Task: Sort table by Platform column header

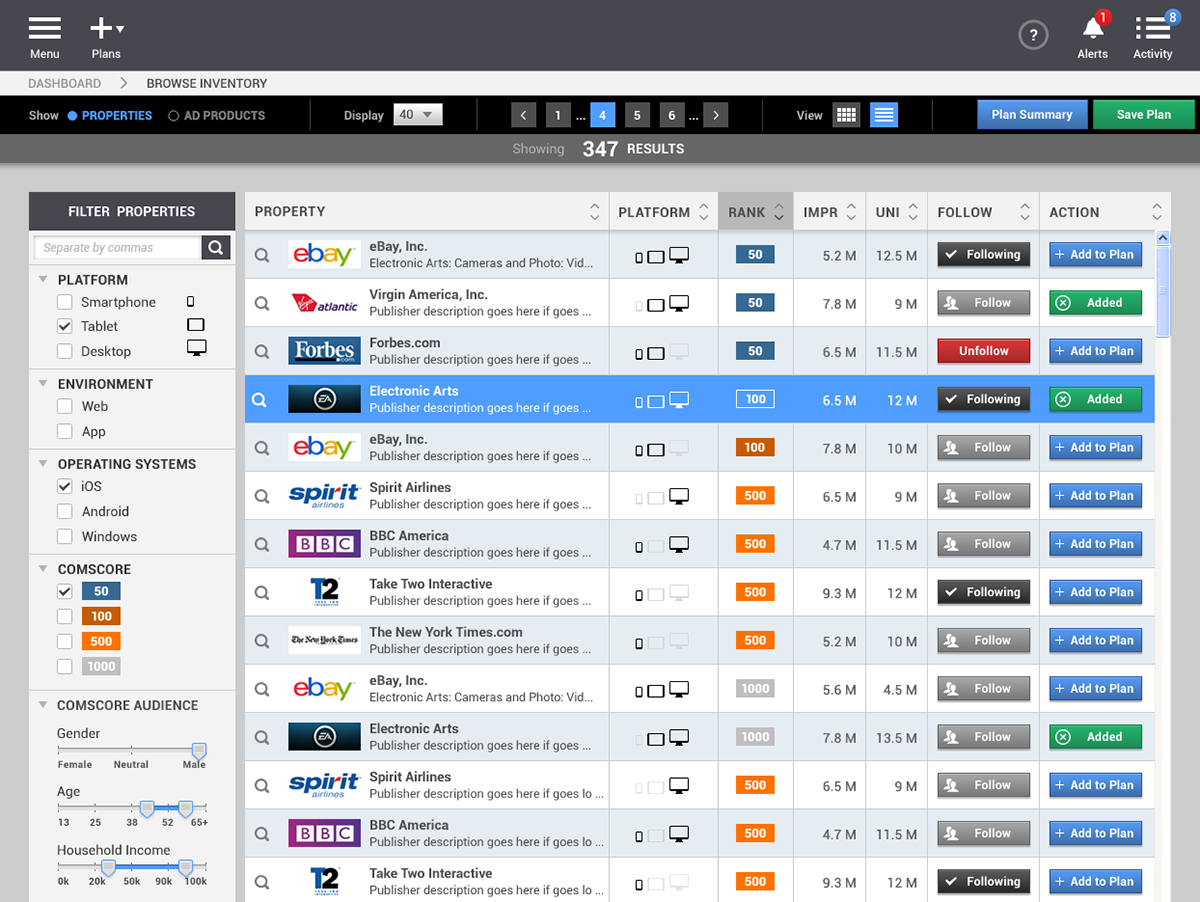Action: 663,212
